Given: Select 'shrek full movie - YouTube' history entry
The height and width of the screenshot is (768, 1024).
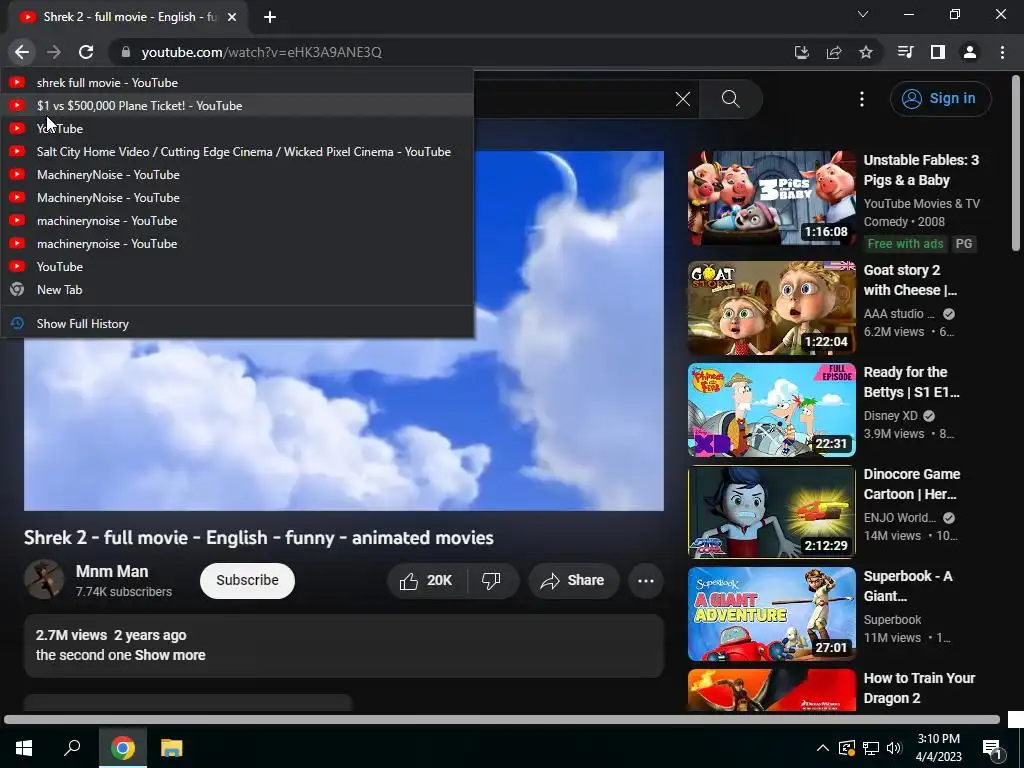Looking at the screenshot, I should (237, 82).
